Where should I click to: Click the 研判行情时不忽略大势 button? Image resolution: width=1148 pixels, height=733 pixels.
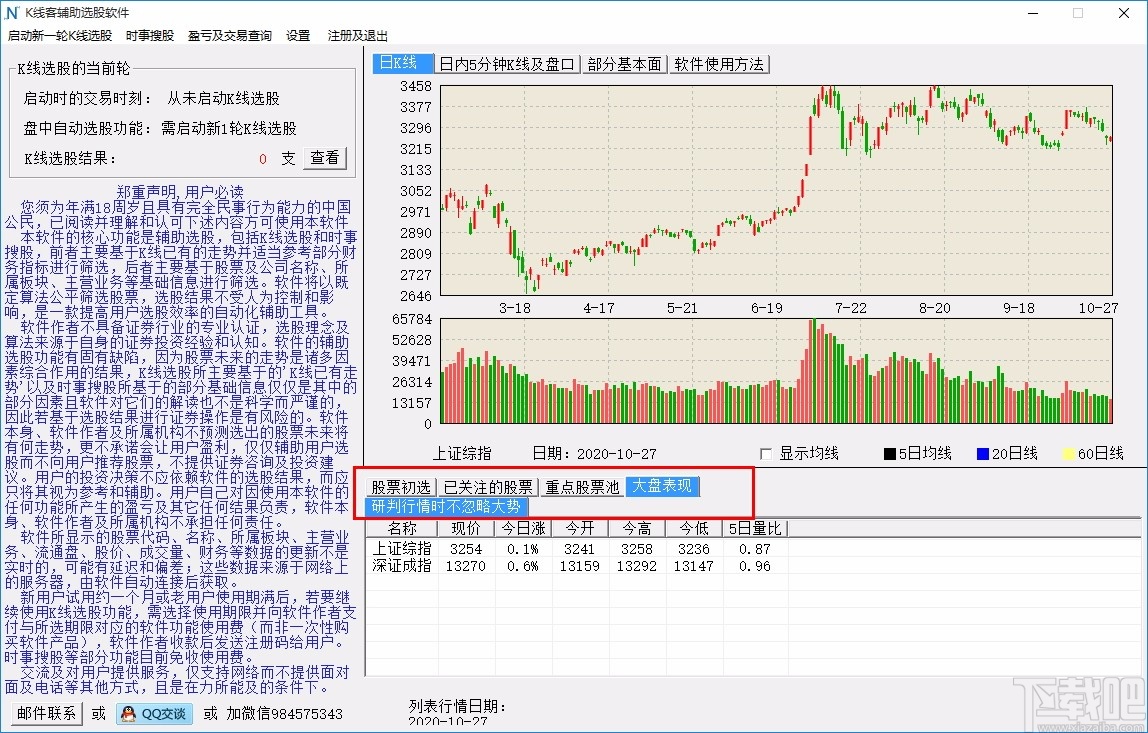[445, 508]
